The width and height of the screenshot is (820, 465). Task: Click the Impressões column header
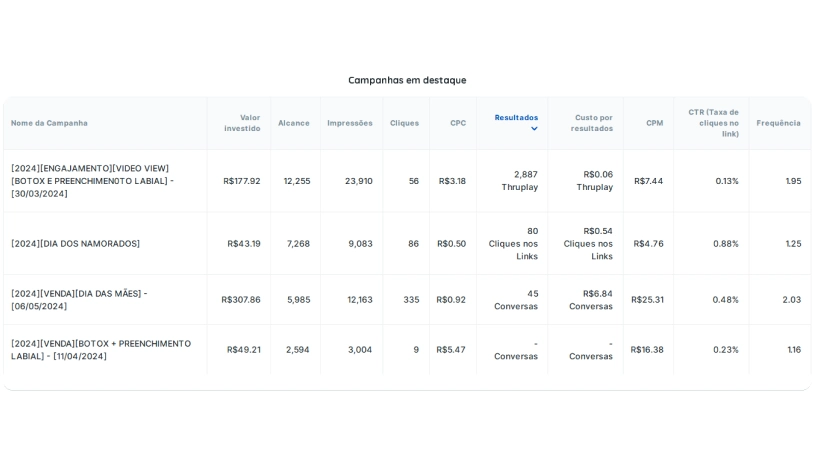(x=350, y=123)
